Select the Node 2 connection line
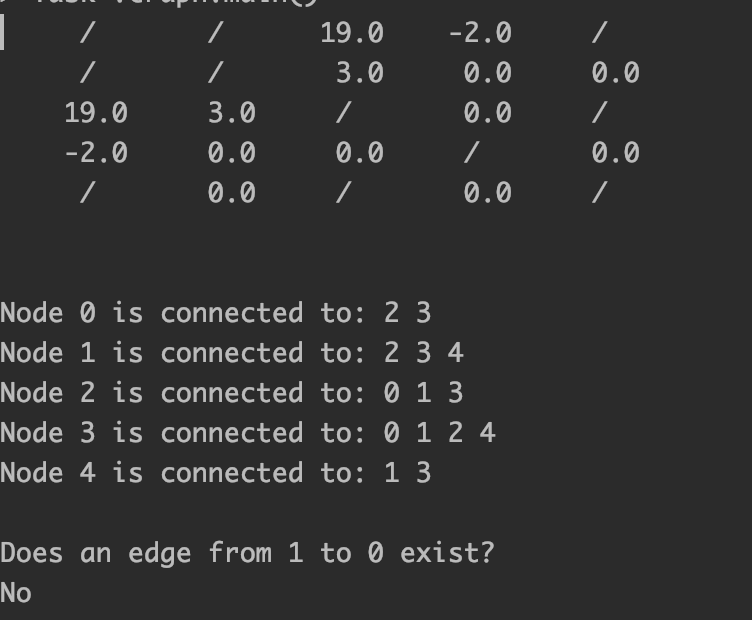Viewport: 752px width, 620px height. coord(232,393)
